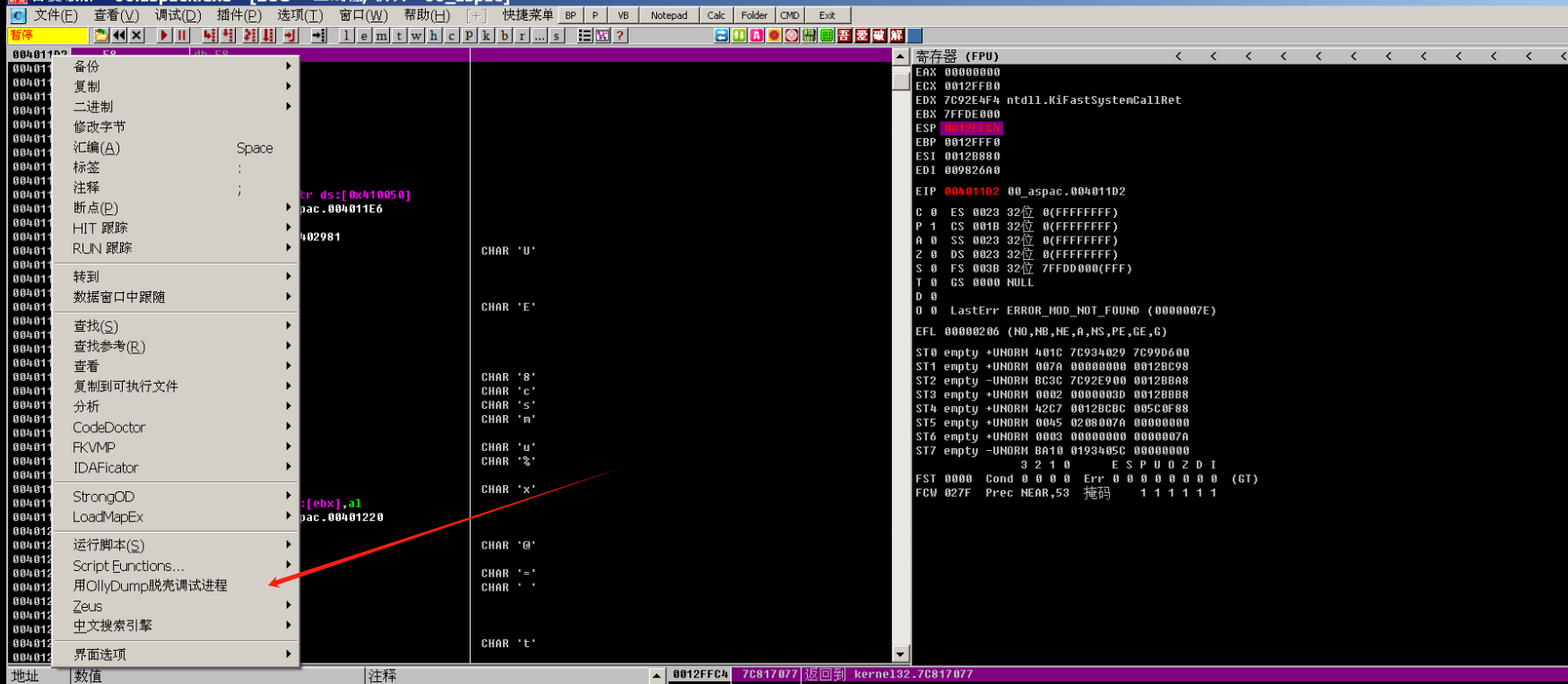Expand the 断点(P) submenu
This screenshot has width=1568, height=684.
[x=176, y=208]
